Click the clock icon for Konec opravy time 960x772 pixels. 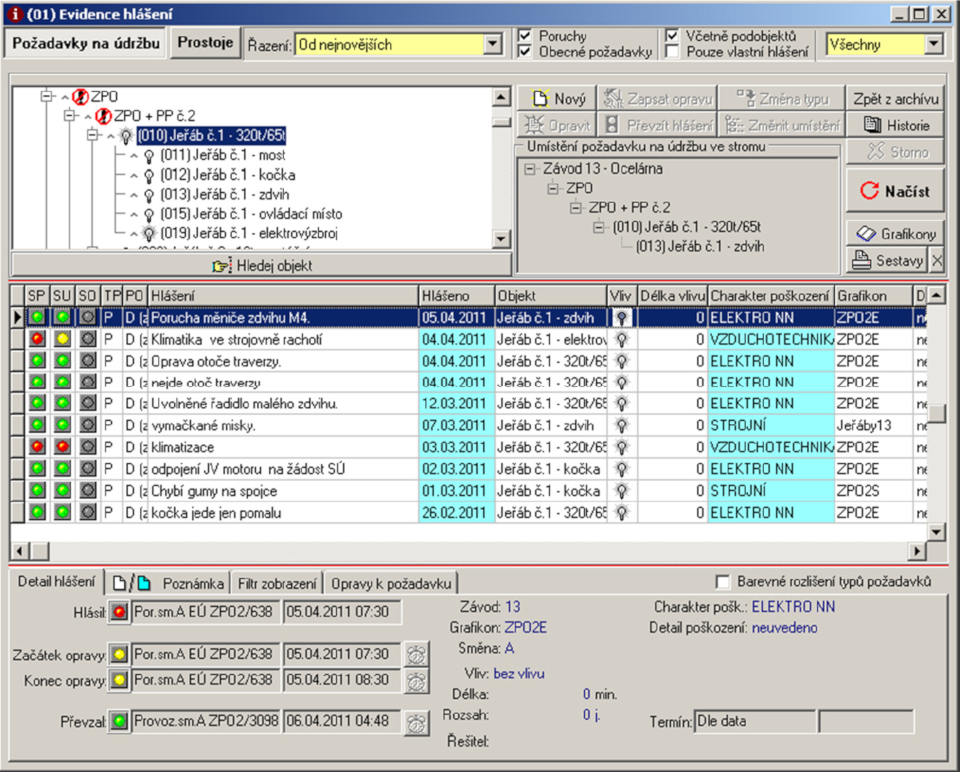417,681
